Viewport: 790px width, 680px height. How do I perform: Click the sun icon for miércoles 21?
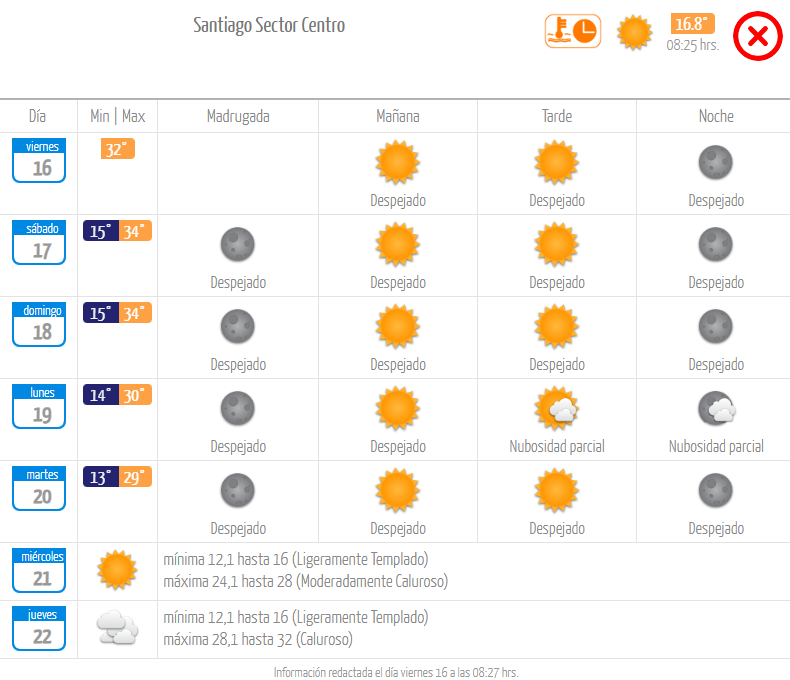117,570
